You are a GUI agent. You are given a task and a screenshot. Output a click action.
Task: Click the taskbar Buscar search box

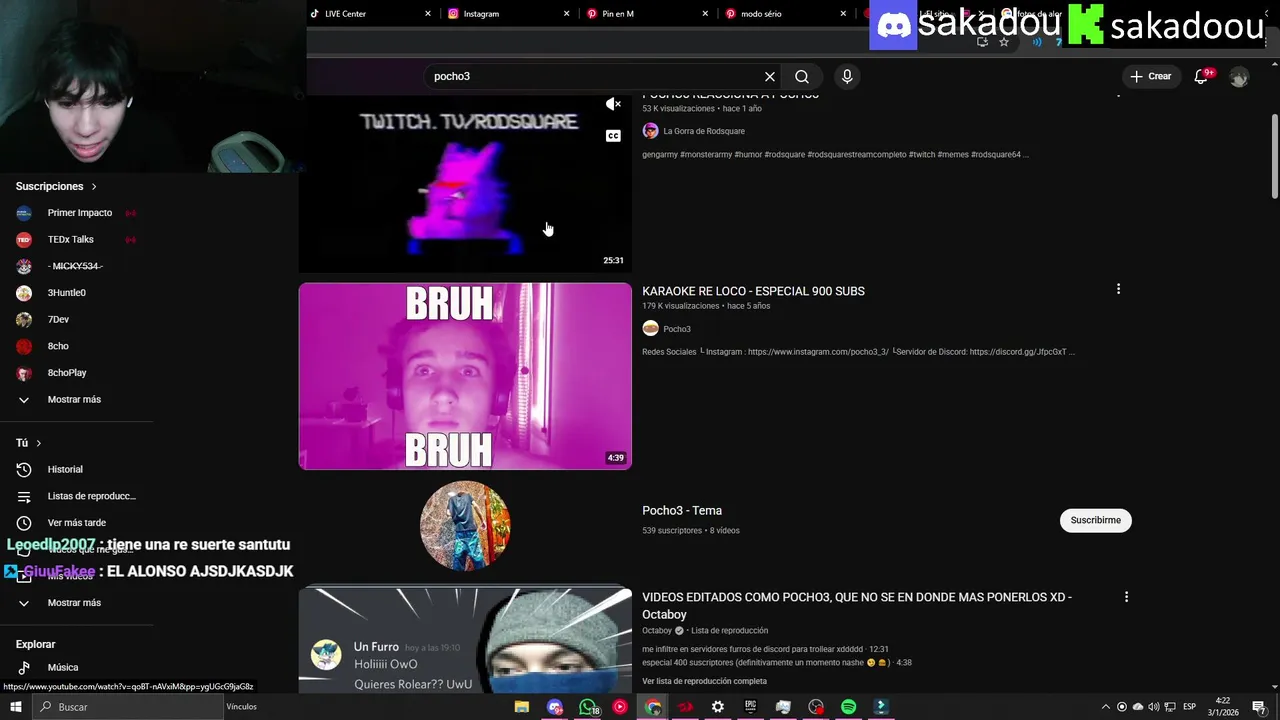[x=126, y=707]
